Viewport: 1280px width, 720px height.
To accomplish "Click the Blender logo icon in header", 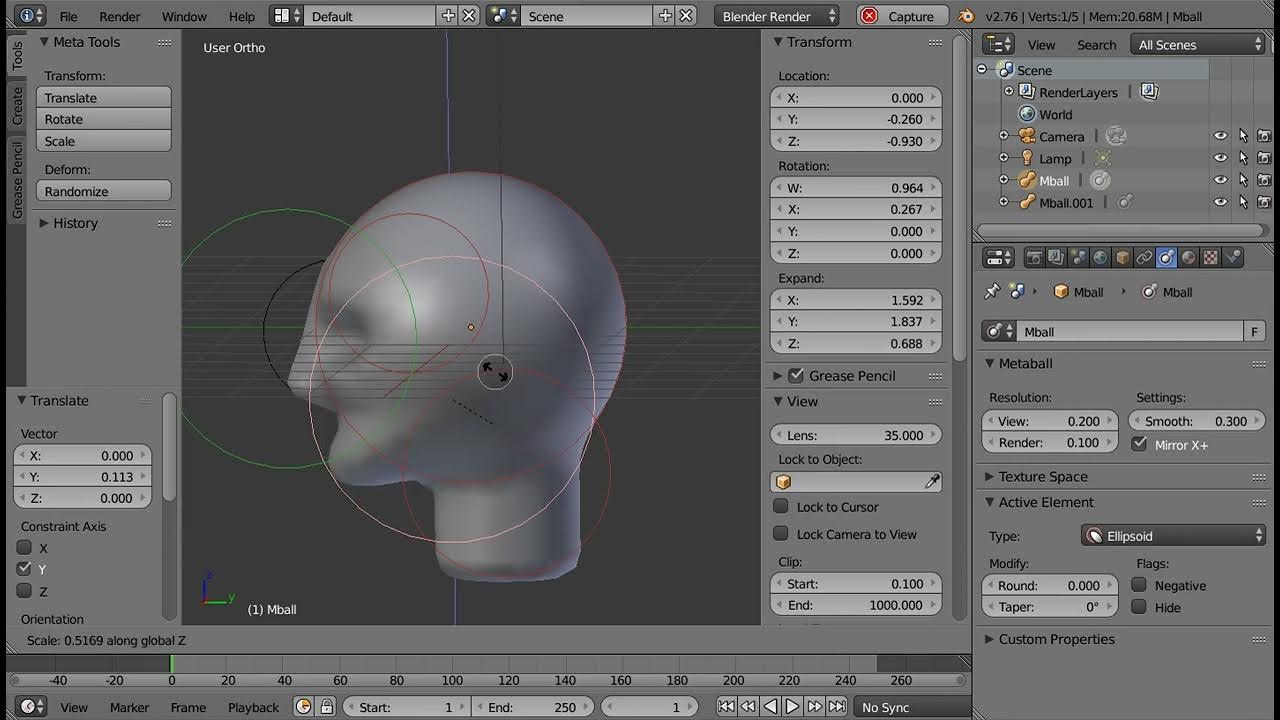I will (x=965, y=16).
